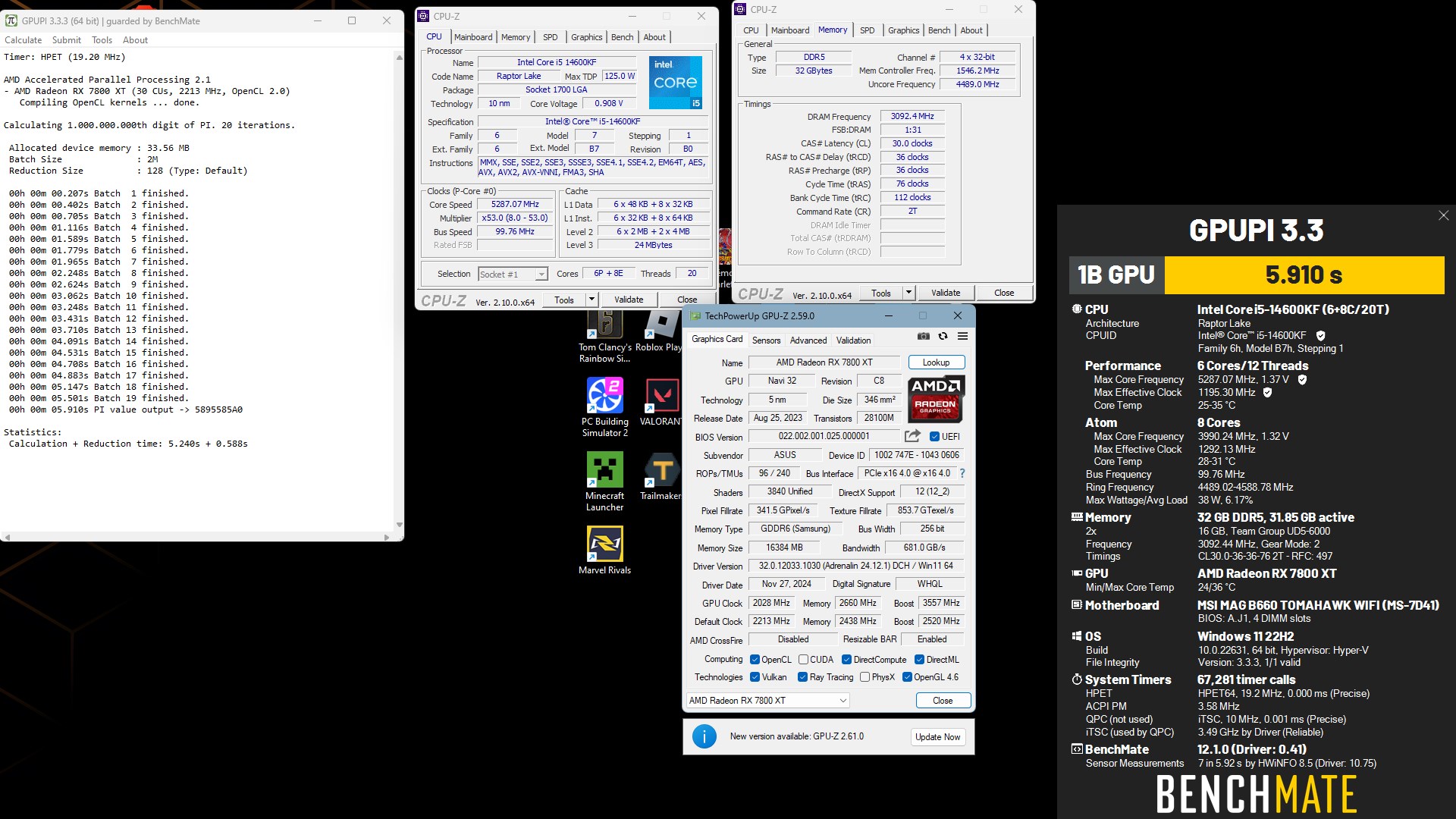Click GPUPI vertical scrollbar down arrow
This screenshot has width=1456, height=819.
399,525
